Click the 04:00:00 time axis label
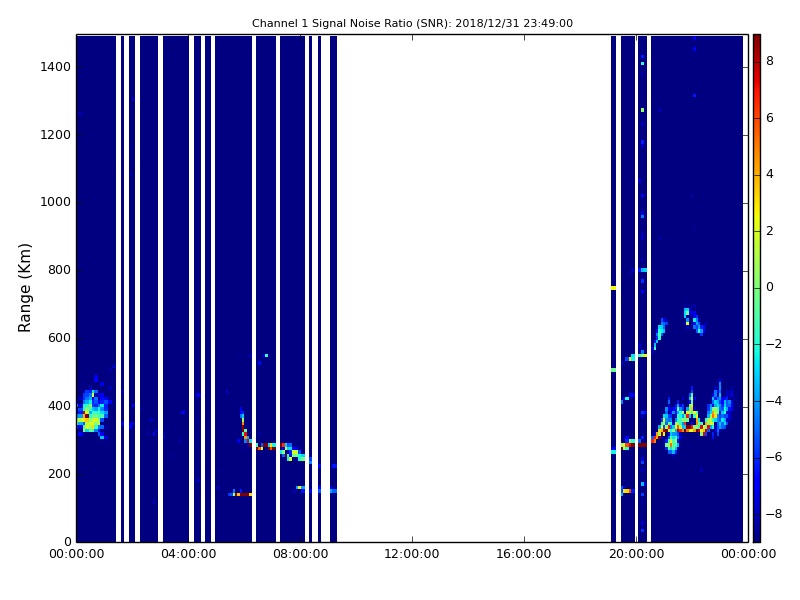Viewport: 800px width, 600px height. coord(189,554)
